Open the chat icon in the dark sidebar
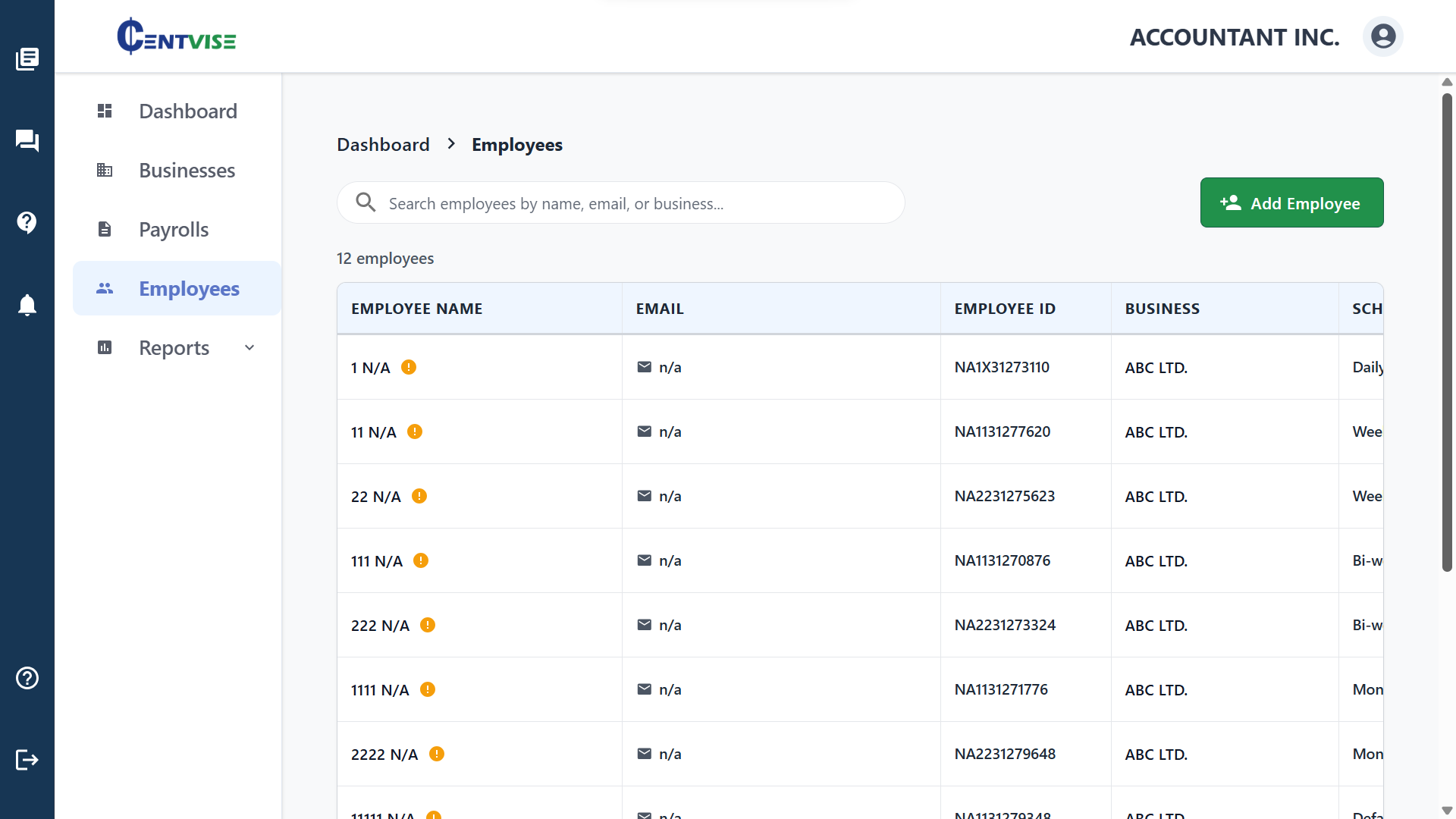Screen dimensions: 1456x819 click(27, 140)
